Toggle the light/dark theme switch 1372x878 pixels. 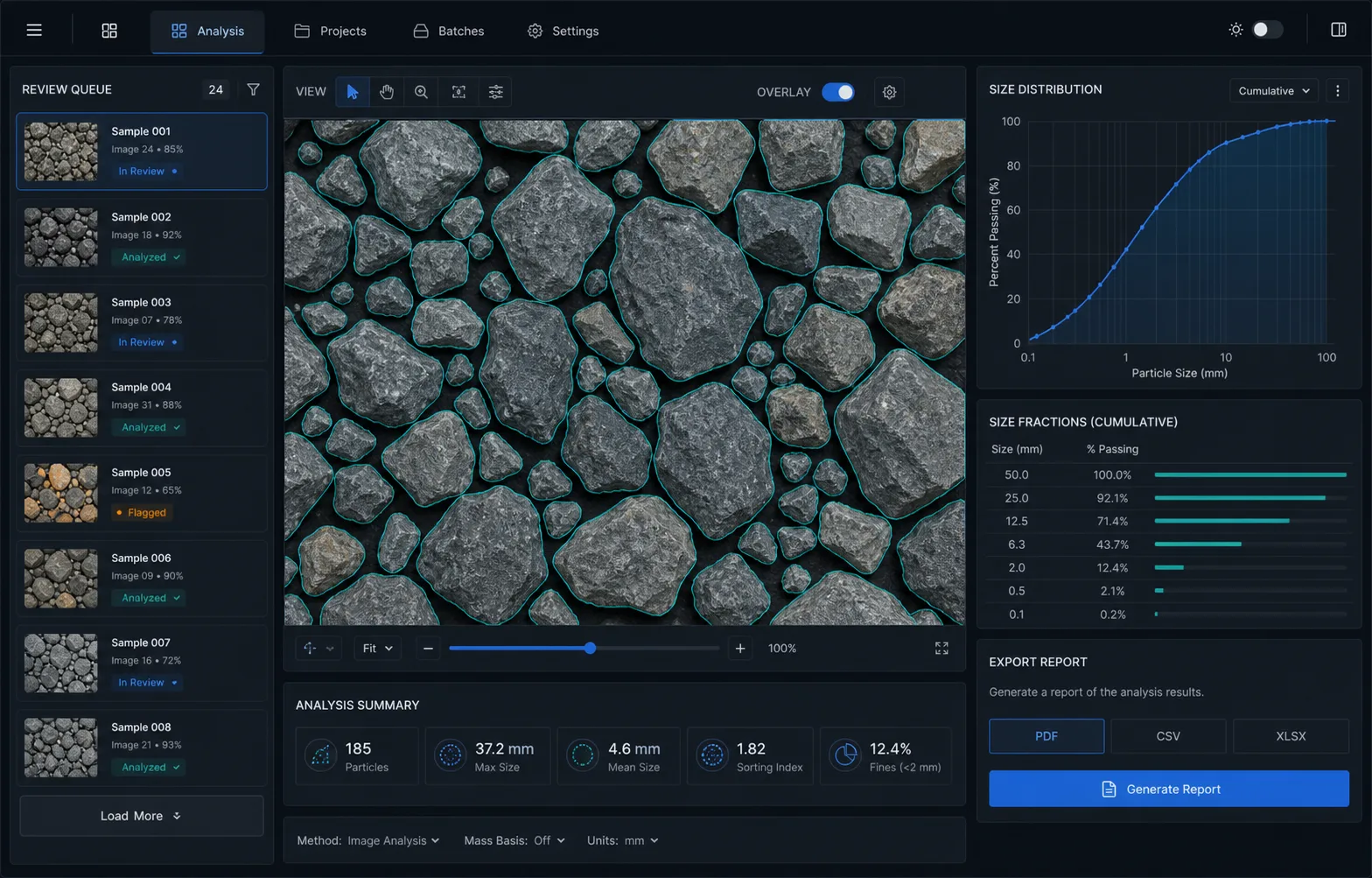[1266, 30]
